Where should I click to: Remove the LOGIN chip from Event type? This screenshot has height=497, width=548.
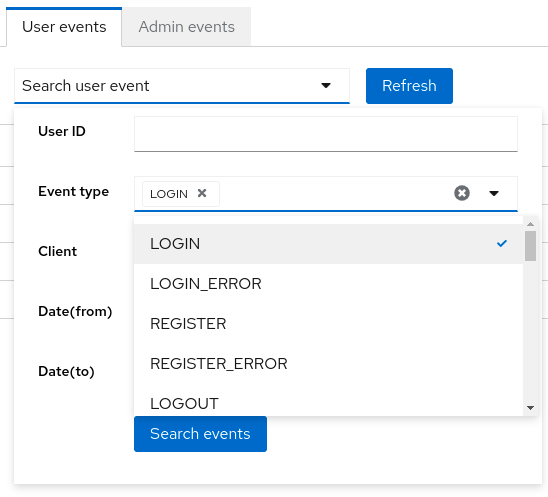[x=202, y=193]
